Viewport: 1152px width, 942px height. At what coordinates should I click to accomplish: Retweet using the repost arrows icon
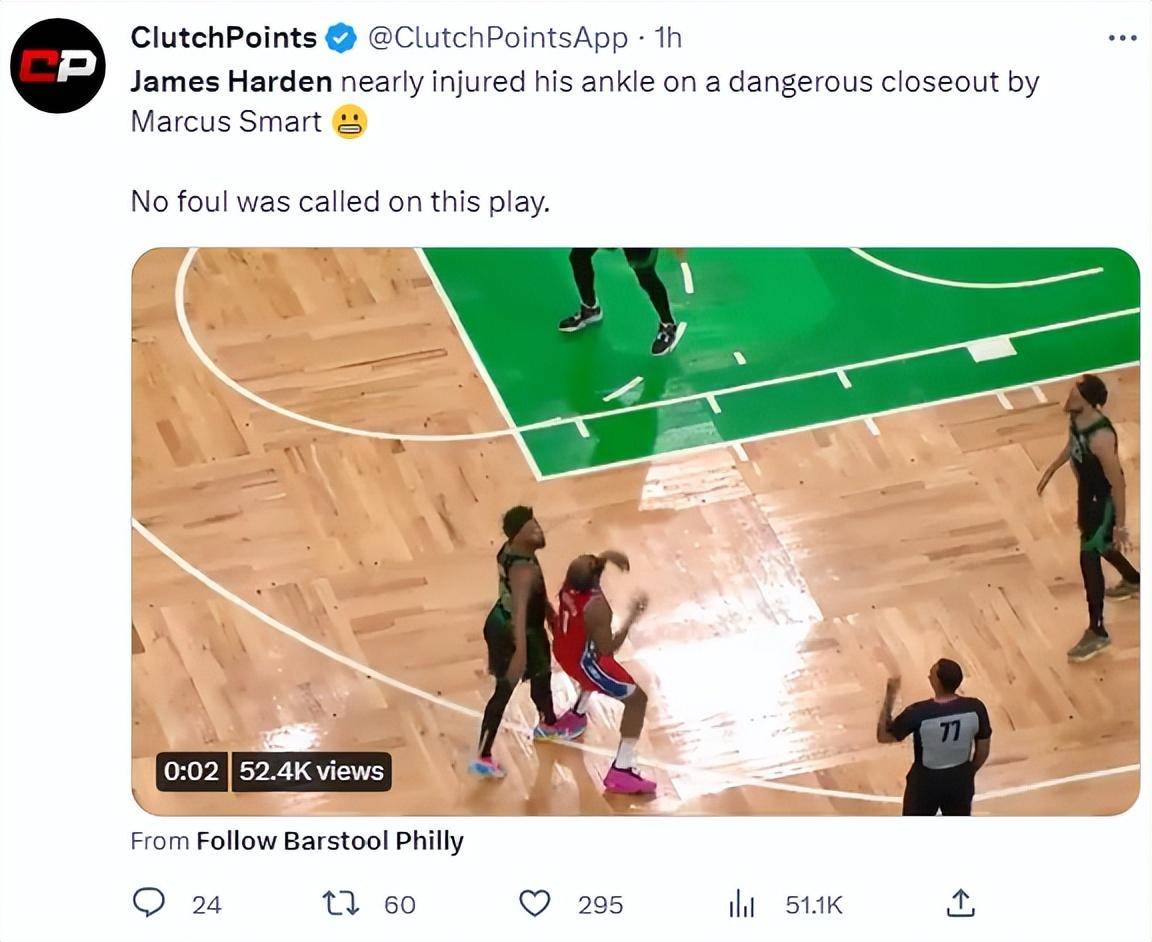(342, 903)
